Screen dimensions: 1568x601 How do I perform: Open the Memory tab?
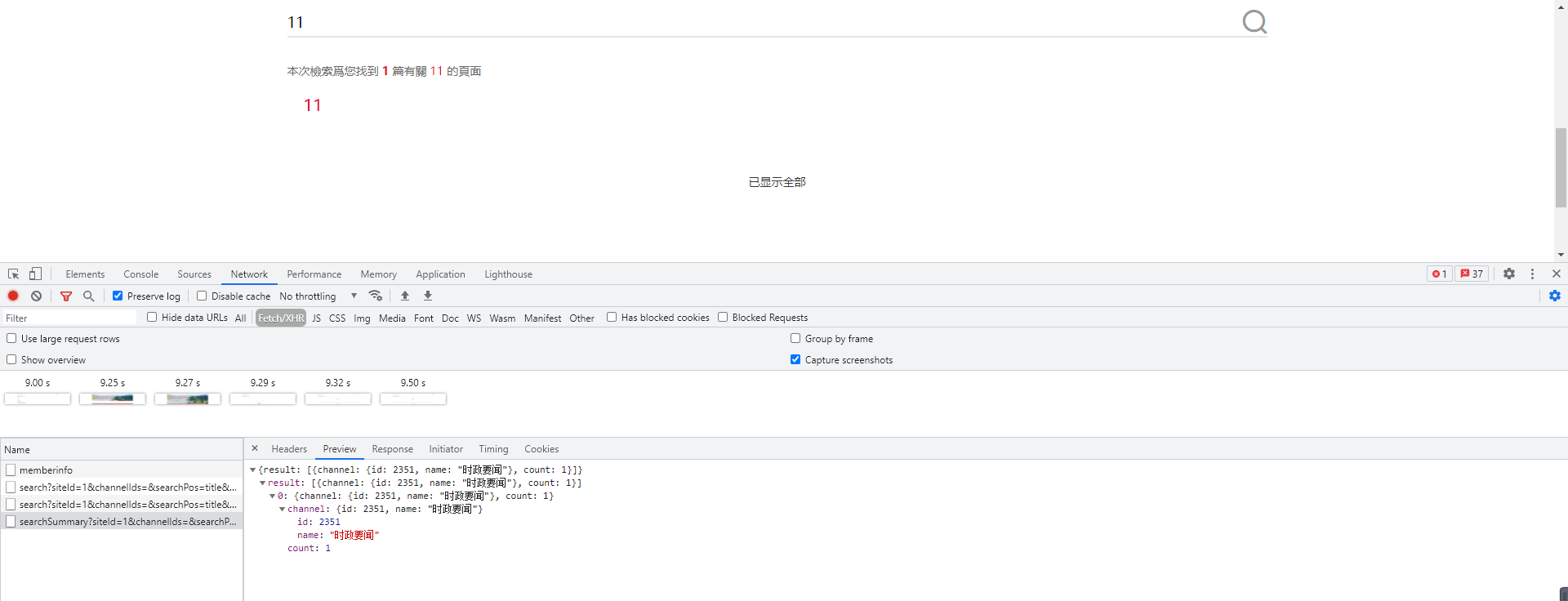(379, 274)
